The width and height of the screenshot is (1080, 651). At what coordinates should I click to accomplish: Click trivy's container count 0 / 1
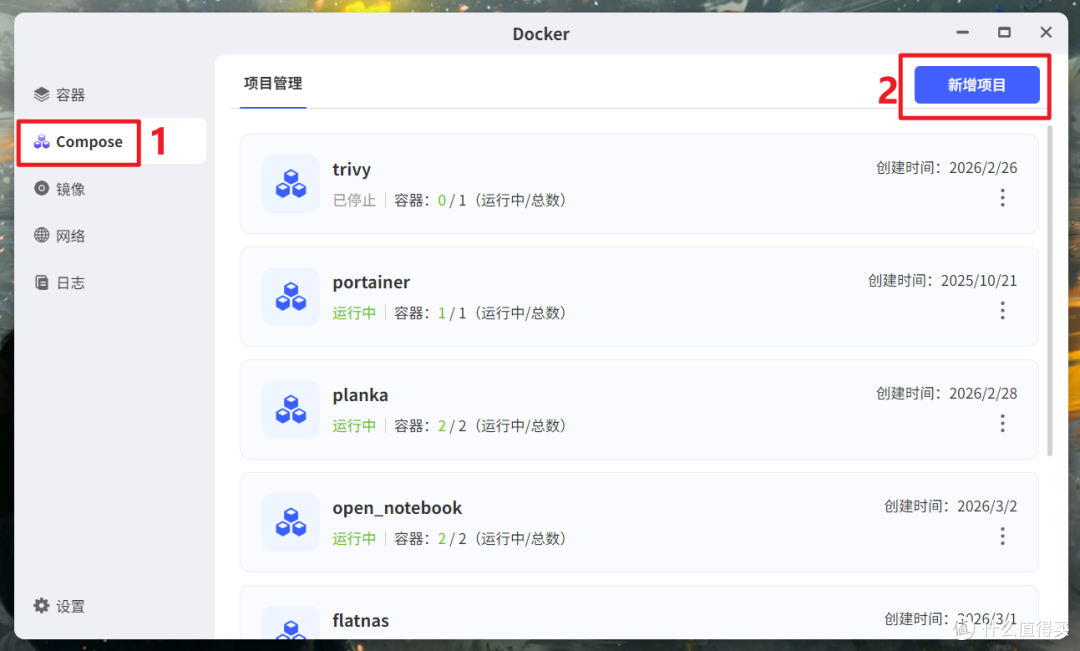(452, 200)
